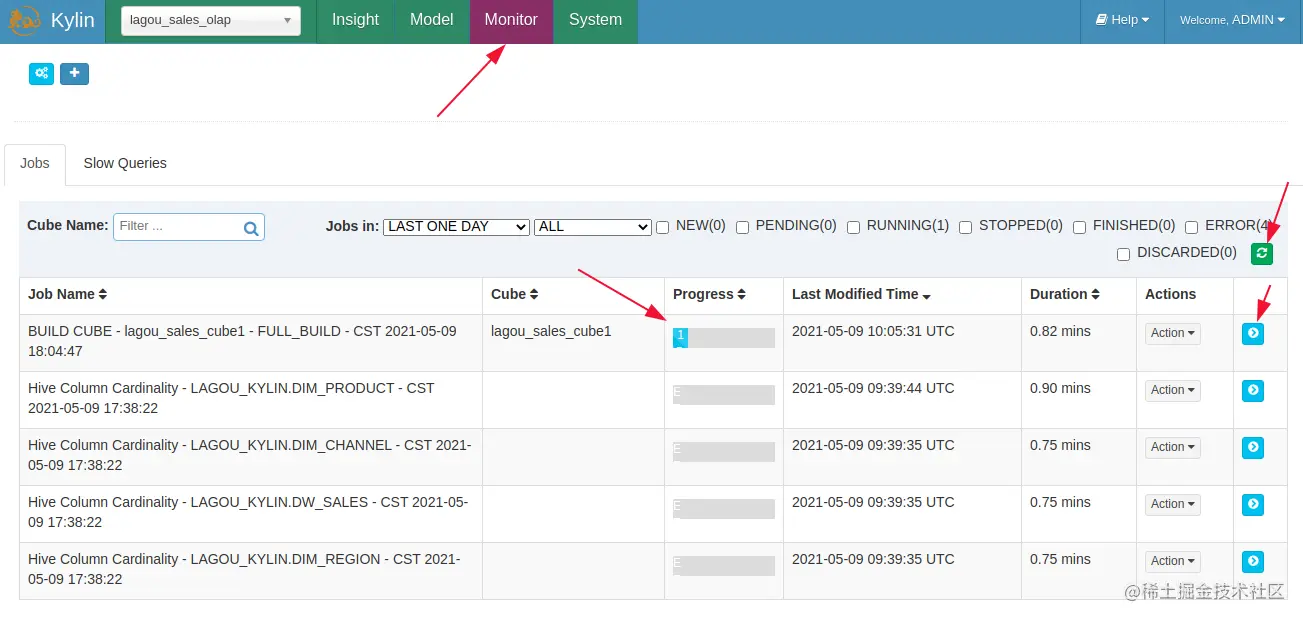Screen dimensions: 1303x620
Task: Click the Actions column header
Action: (1170, 294)
